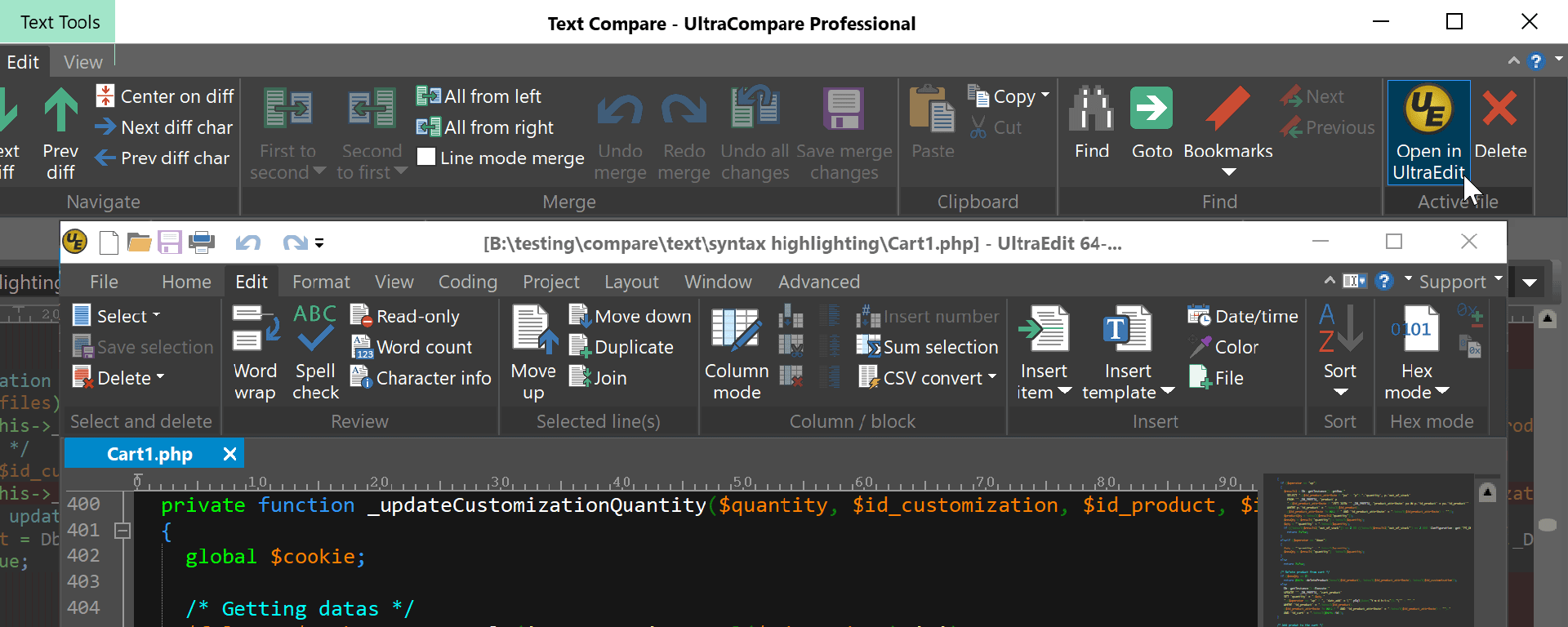Switch to UltraEdit Home tab
The image size is (1568, 627).
pos(186,282)
